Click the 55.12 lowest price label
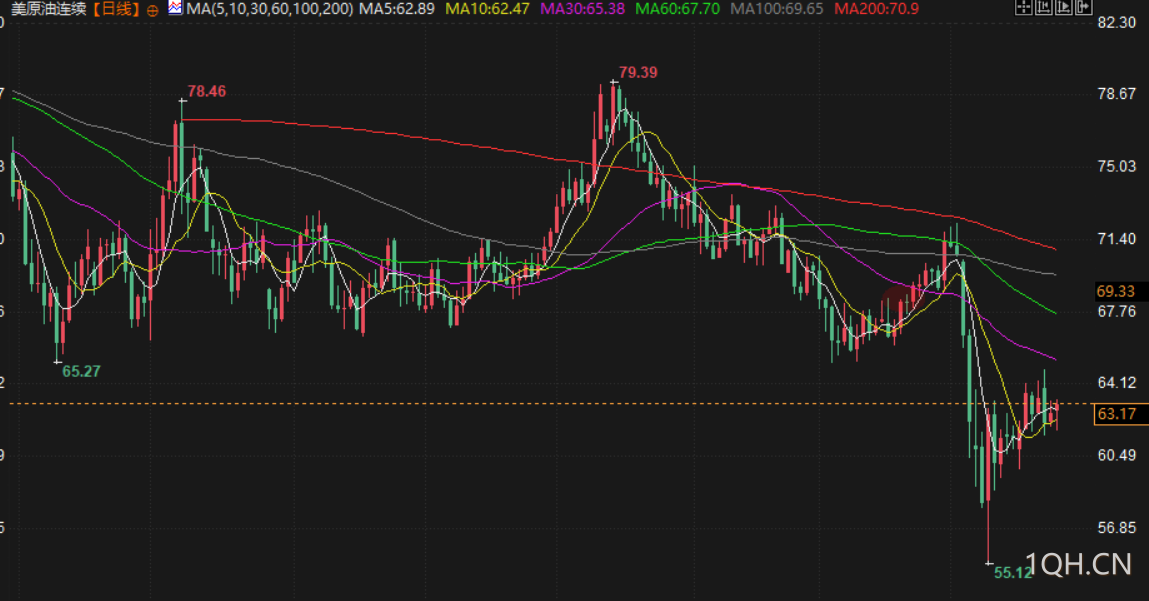This screenshot has width=1149, height=601. coord(1013,573)
